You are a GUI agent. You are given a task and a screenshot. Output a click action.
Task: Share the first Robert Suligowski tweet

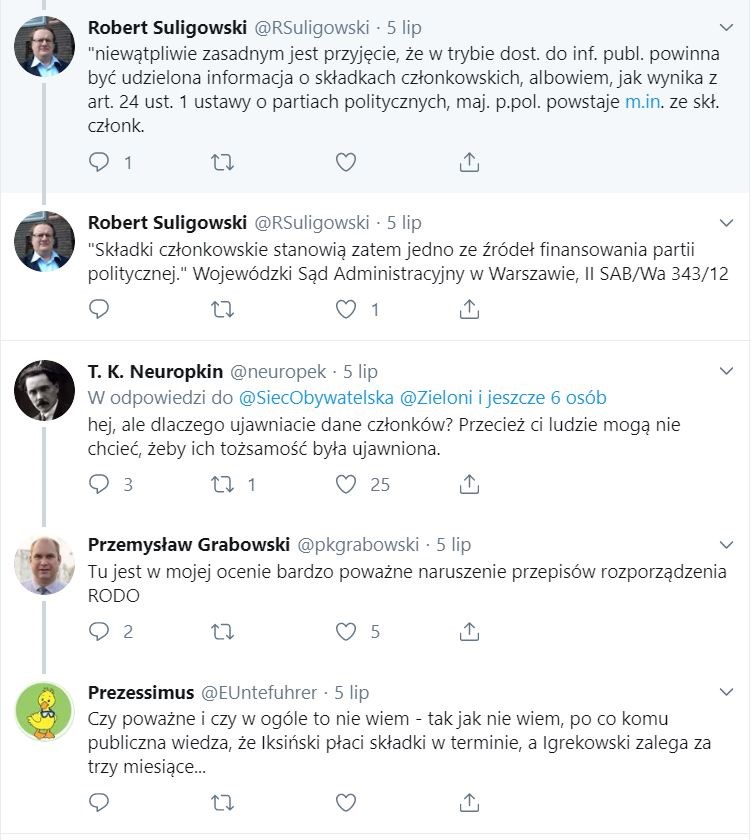(x=468, y=162)
